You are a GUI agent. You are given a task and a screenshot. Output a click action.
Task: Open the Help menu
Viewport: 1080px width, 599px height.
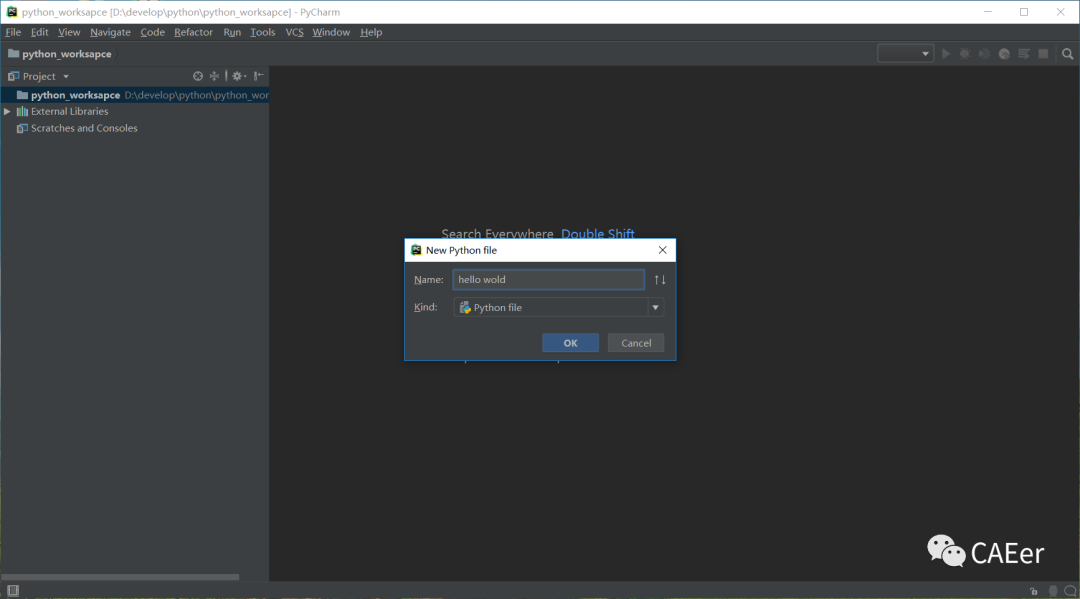(x=371, y=32)
